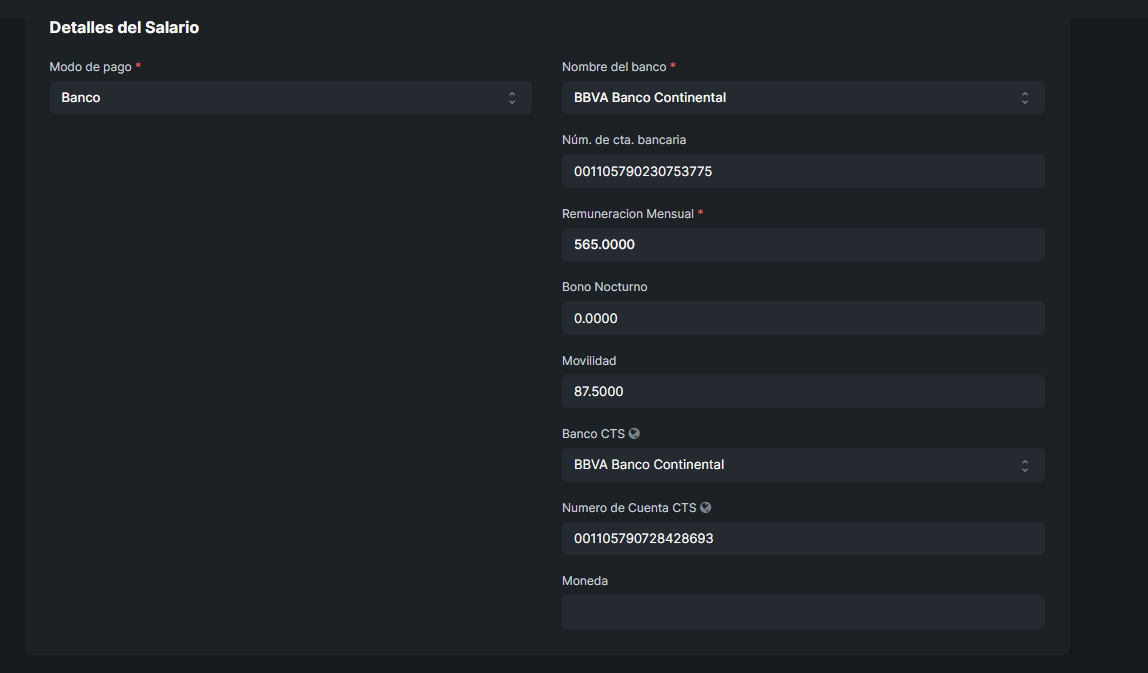This screenshot has height=673, width=1148.
Task: Click the Detalles del Salario section heading
Action: (124, 28)
